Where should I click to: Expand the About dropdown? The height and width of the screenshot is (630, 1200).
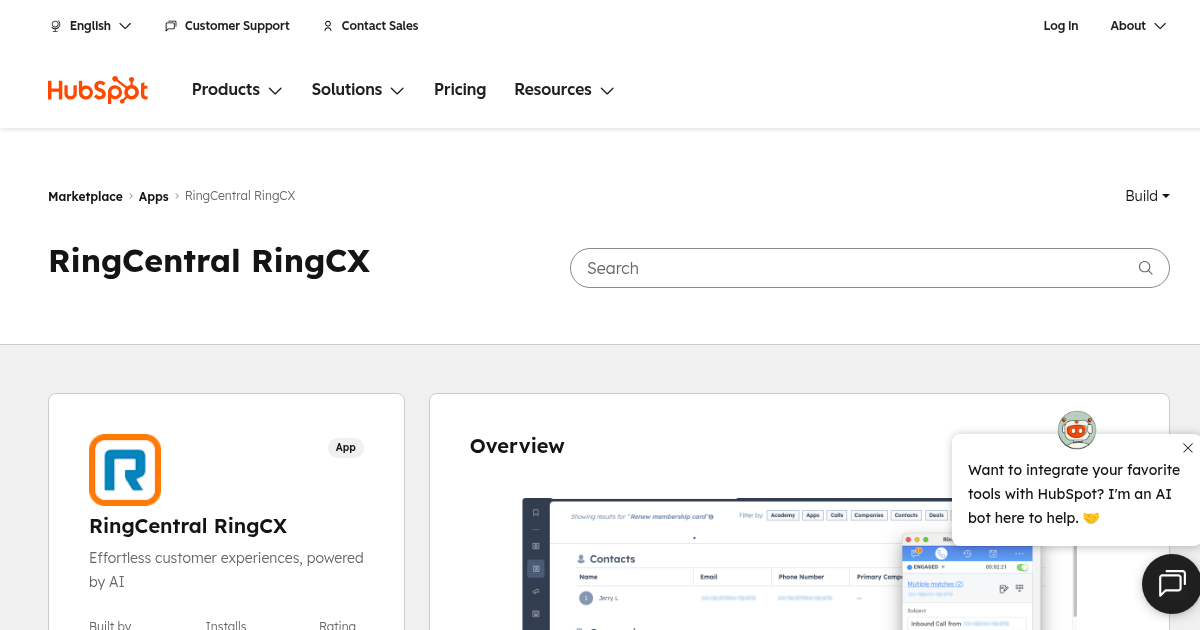[1138, 26]
